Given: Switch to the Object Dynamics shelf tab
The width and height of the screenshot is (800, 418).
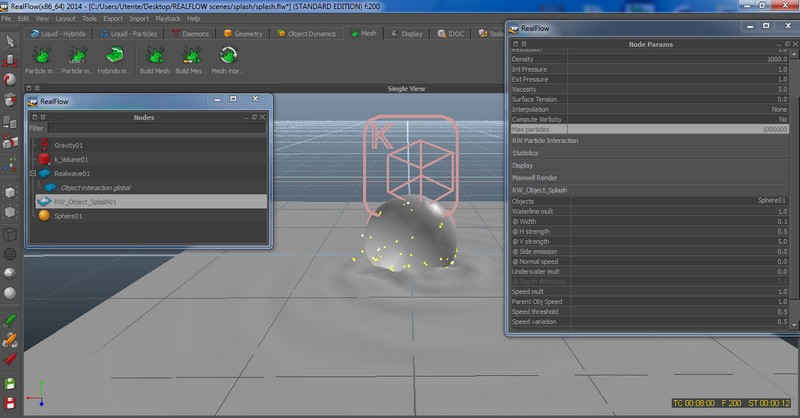Looking at the screenshot, I should coord(306,34).
